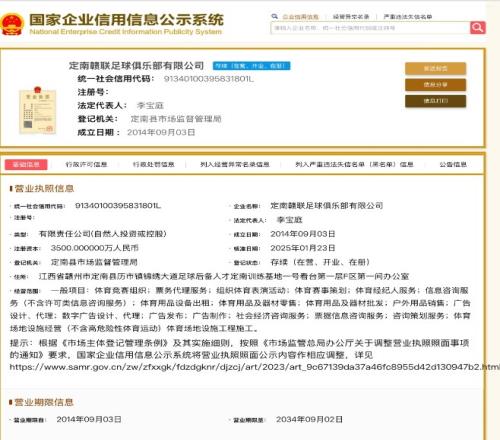Screen dimensions: 500x440
Task: Click the header legal representative name 李宝庭
Action: (x=150, y=106)
